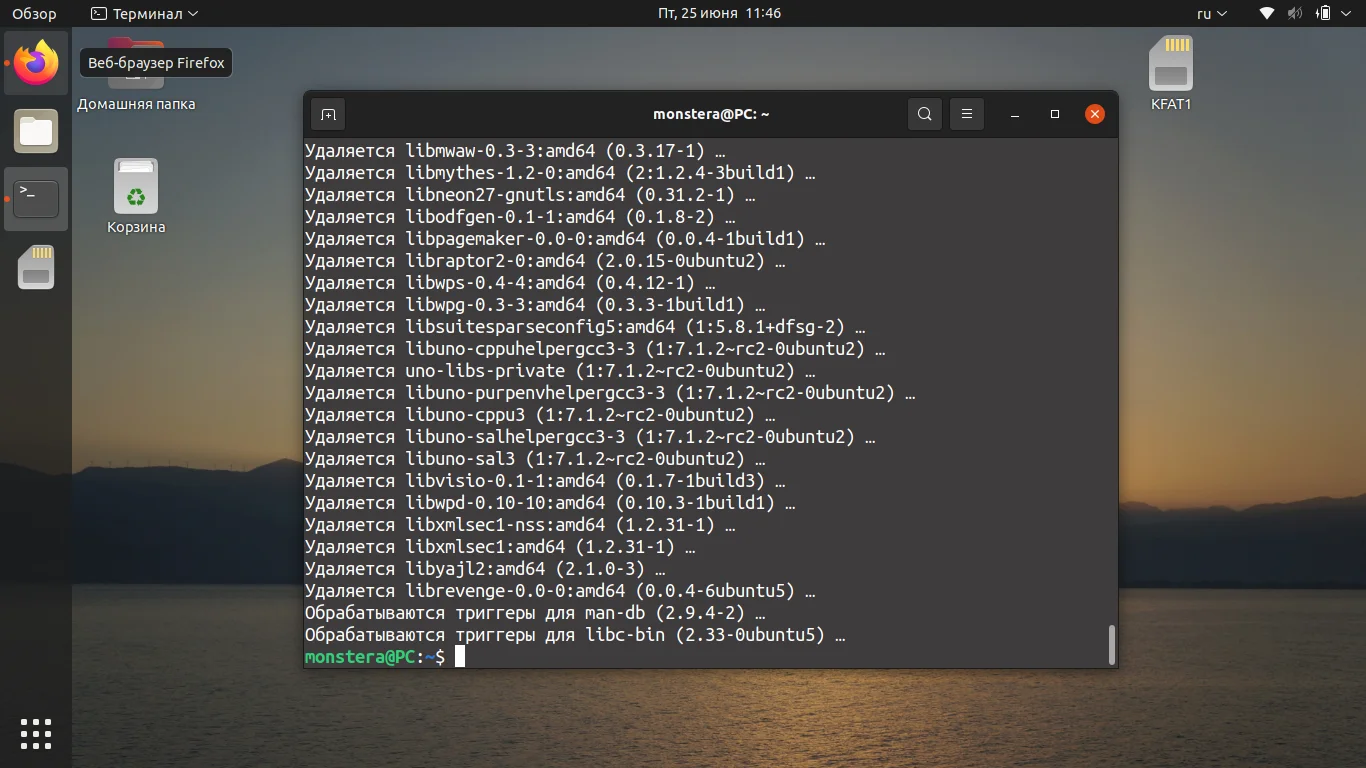Open the terminal hamburger menu
1366x768 pixels.
(x=967, y=114)
